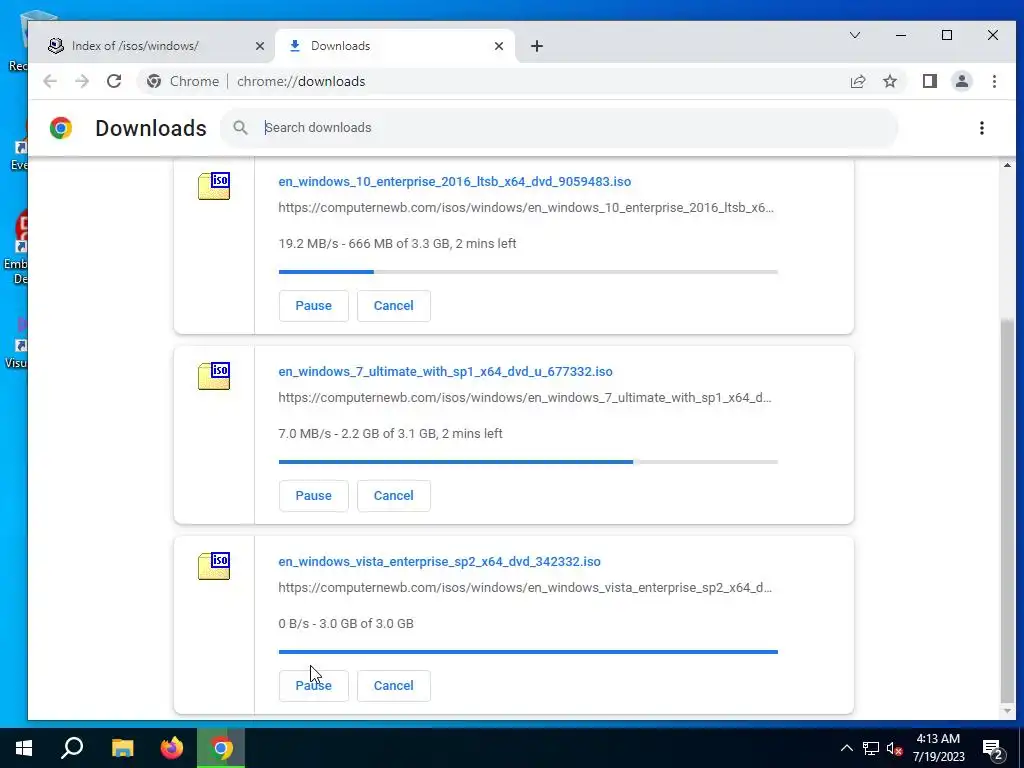Click the network tray icon

coord(871,748)
